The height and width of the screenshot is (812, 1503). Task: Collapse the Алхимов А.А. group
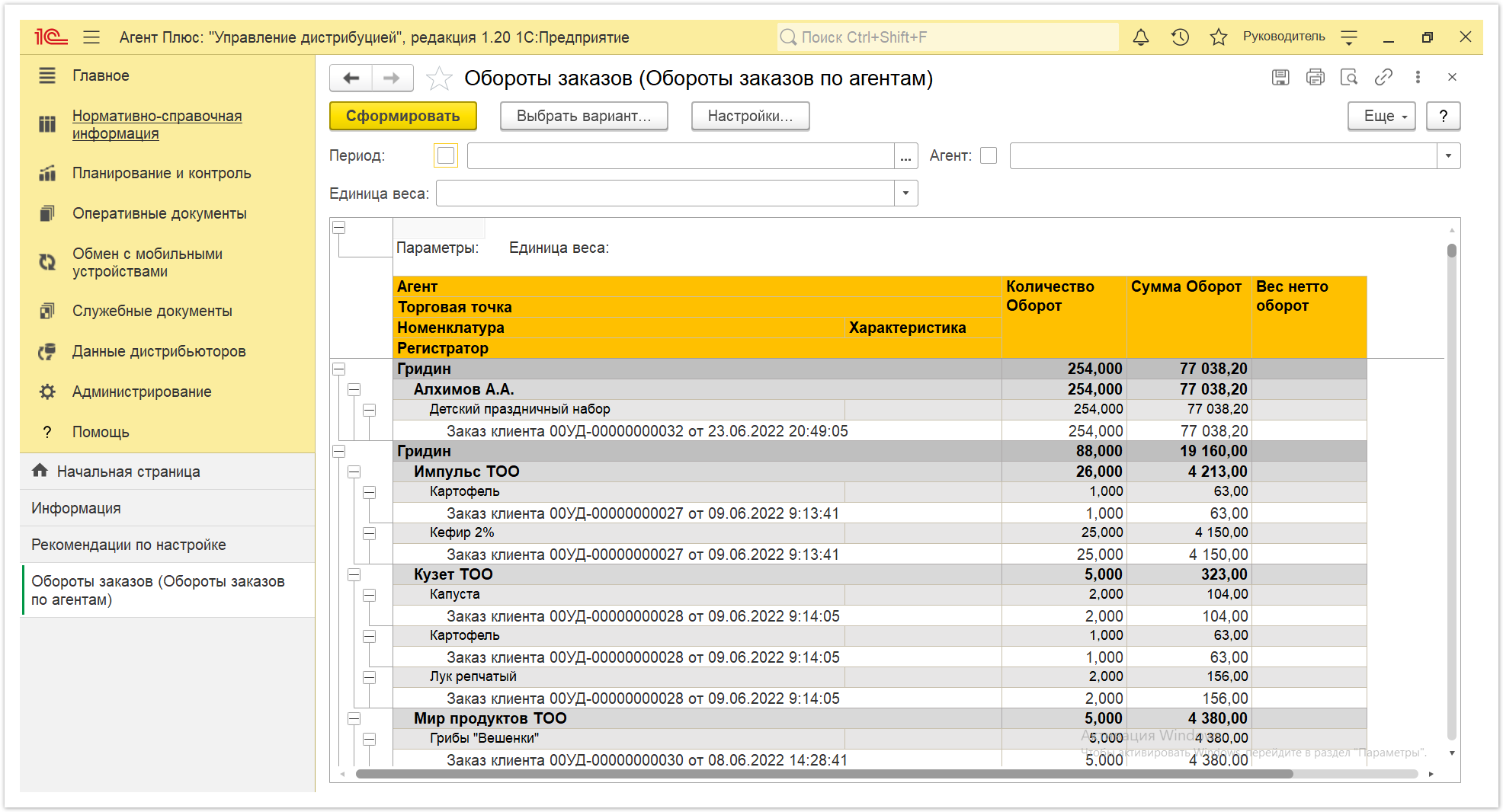click(x=354, y=390)
